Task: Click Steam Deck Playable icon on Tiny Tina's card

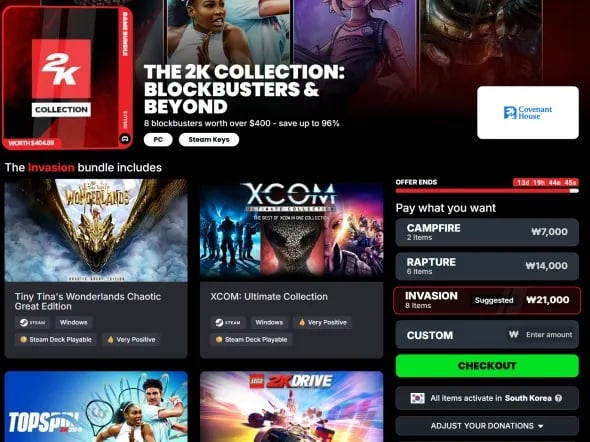Action: (x=23, y=339)
